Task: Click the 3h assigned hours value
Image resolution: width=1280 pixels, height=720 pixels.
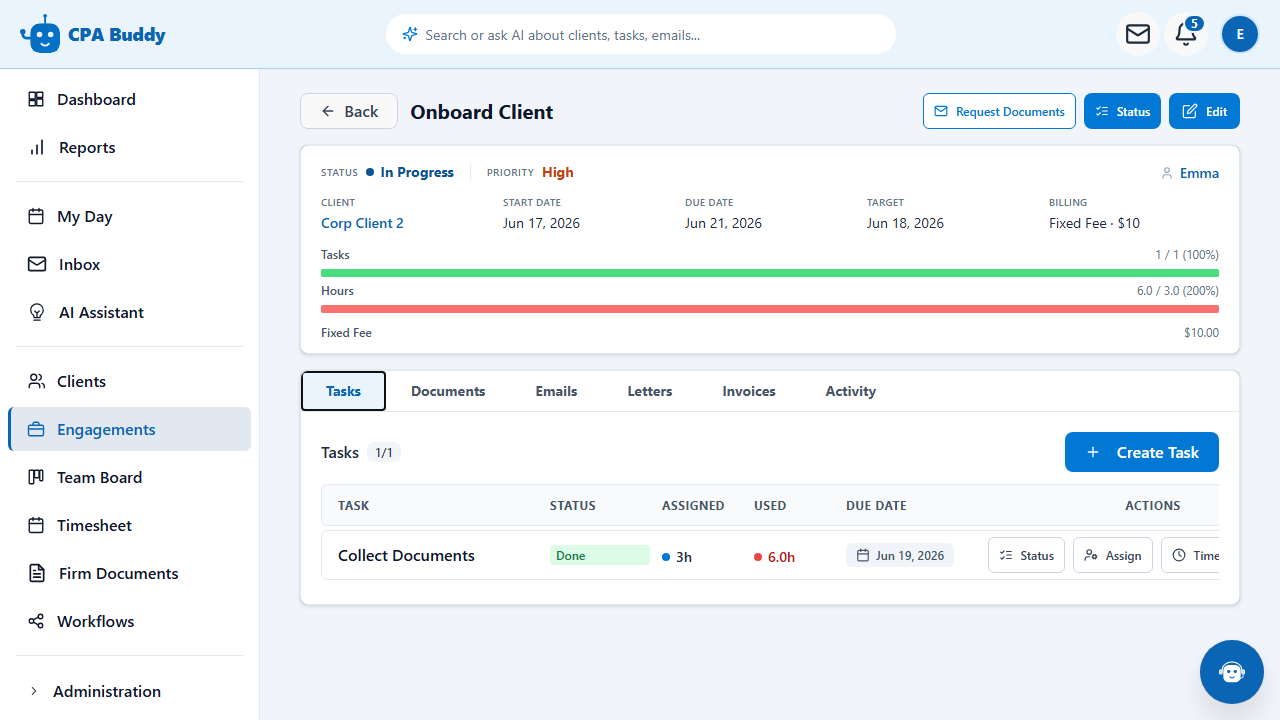Action: 684,557
